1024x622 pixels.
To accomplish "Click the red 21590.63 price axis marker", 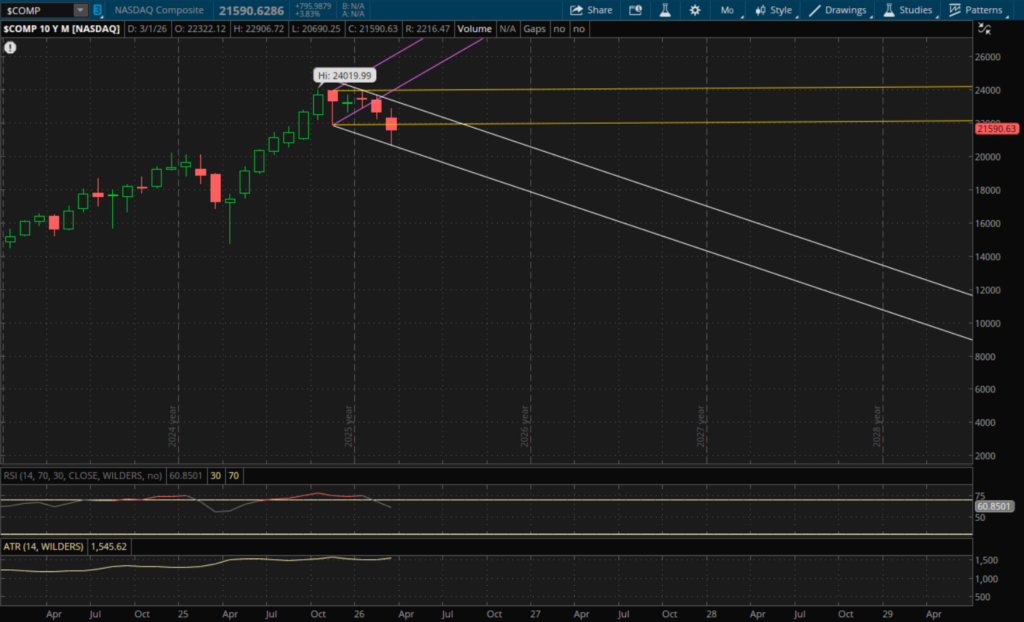I will coord(996,128).
